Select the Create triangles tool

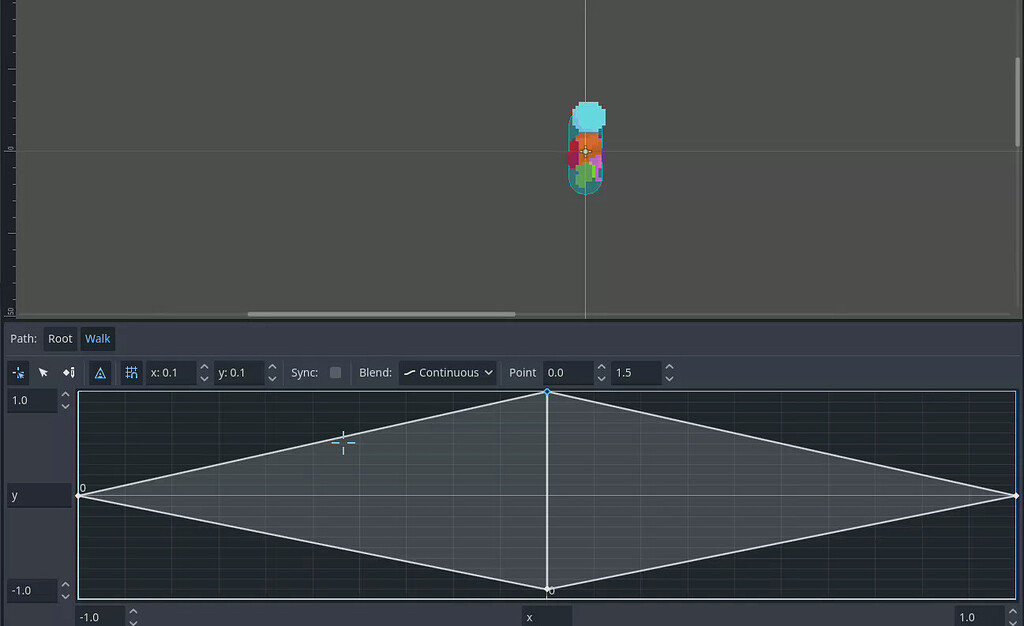pos(100,372)
